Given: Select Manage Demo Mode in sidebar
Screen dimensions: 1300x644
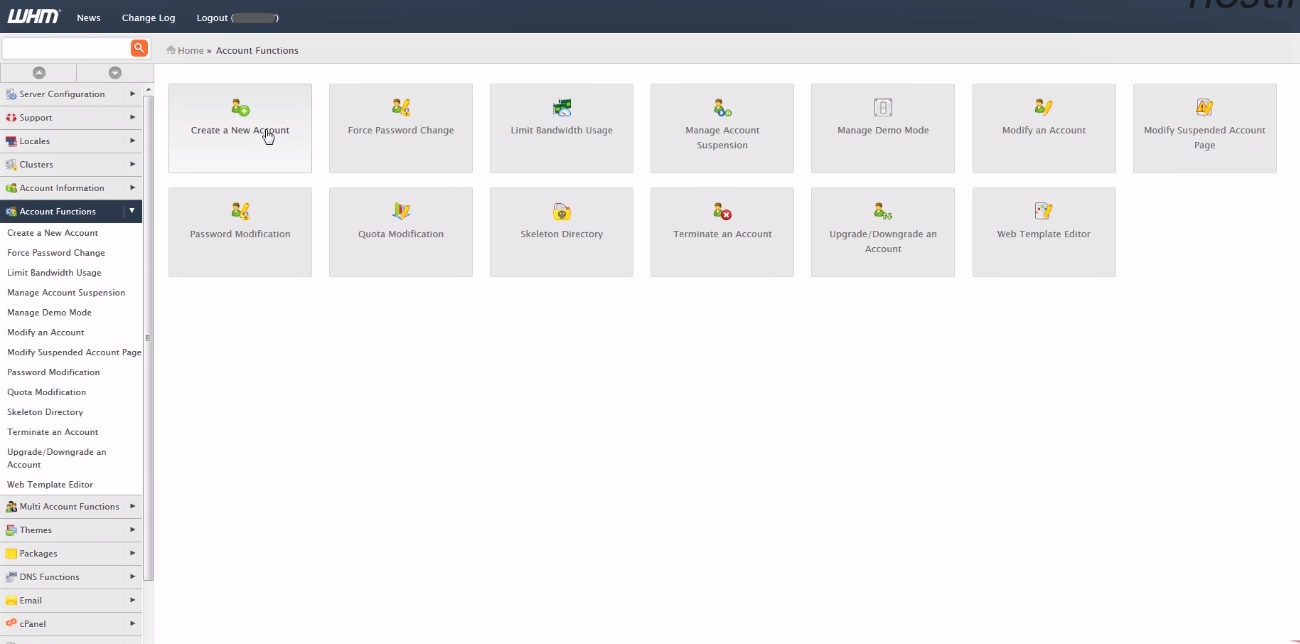Looking at the screenshot, I should point(49,313).
